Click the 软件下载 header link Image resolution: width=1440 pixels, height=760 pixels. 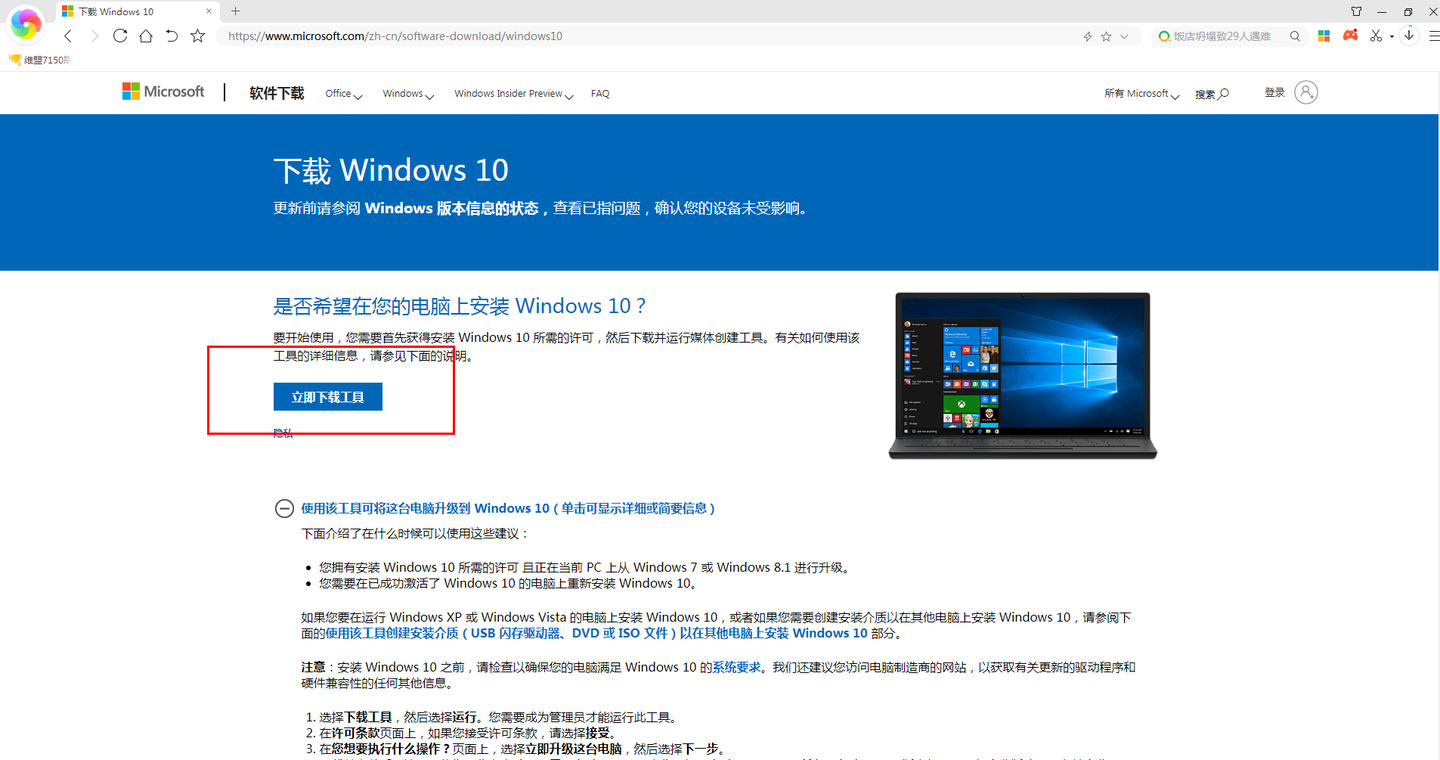tap(277, 93)
